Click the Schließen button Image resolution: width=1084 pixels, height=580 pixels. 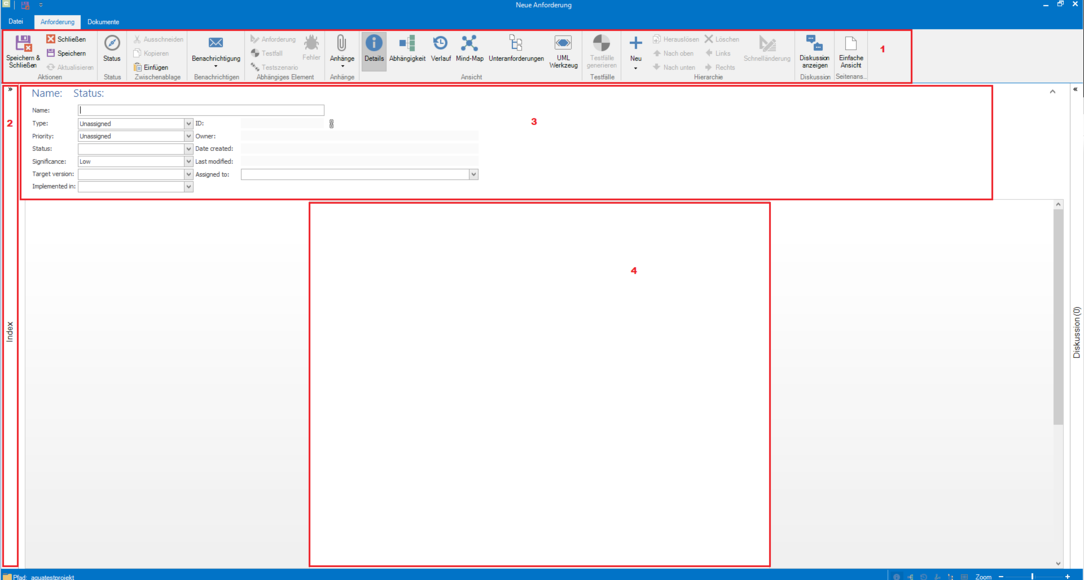click(66, 39)
